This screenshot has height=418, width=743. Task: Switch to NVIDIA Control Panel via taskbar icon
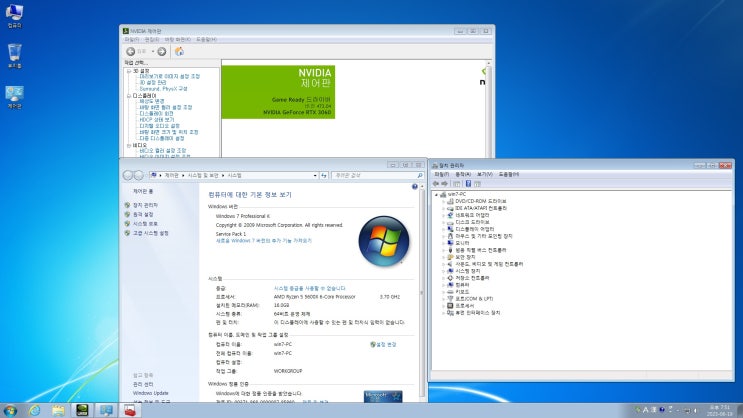(82, 410)
